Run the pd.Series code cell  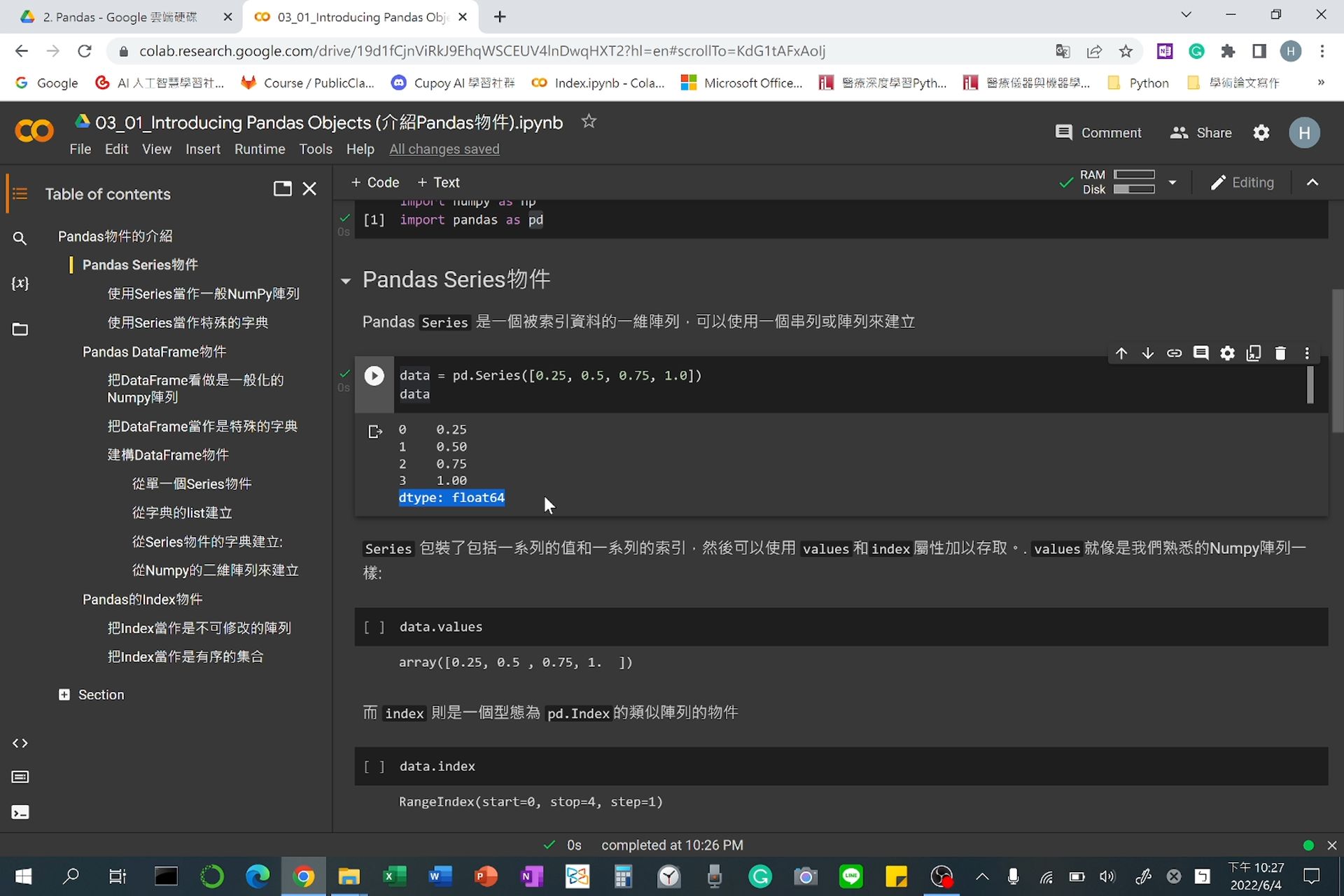374,375
